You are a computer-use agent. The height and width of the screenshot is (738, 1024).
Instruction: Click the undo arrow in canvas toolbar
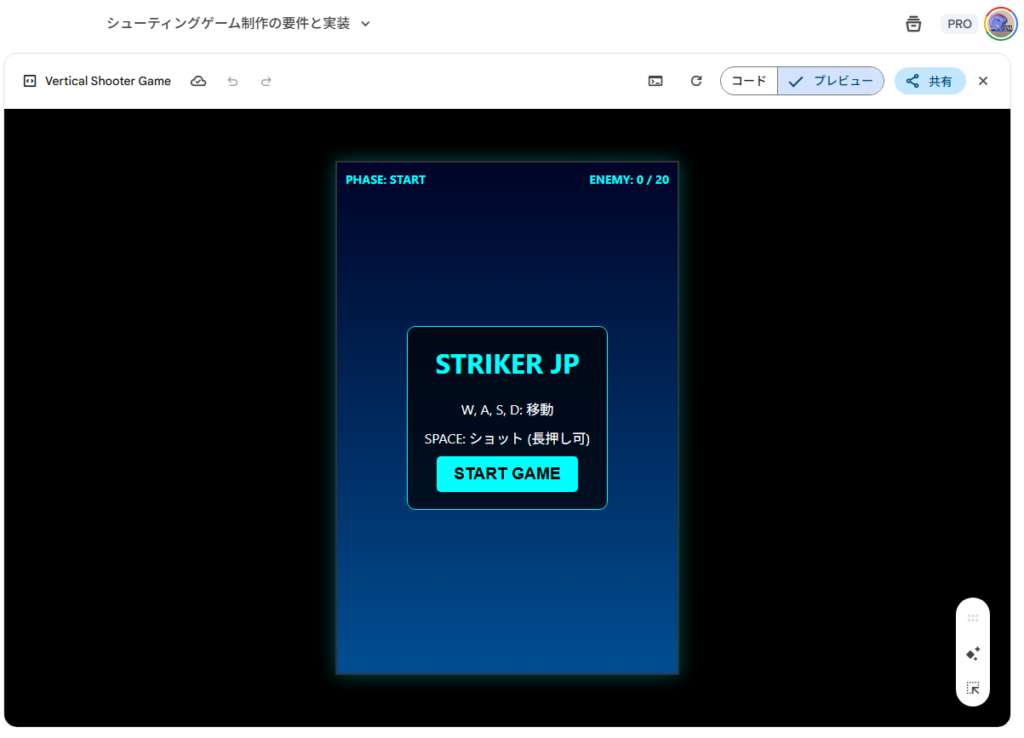pos(233,81)
